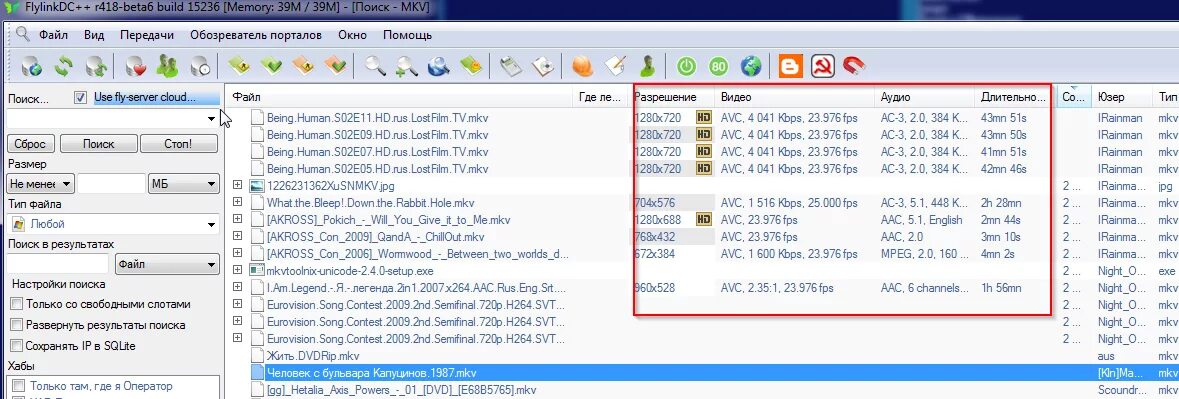The height and width of the screenshot is (399, 1179).
Task: Expand the mkvtoolnix-unicode-2.4.0-setup.exe row
Action: [238, 271]
